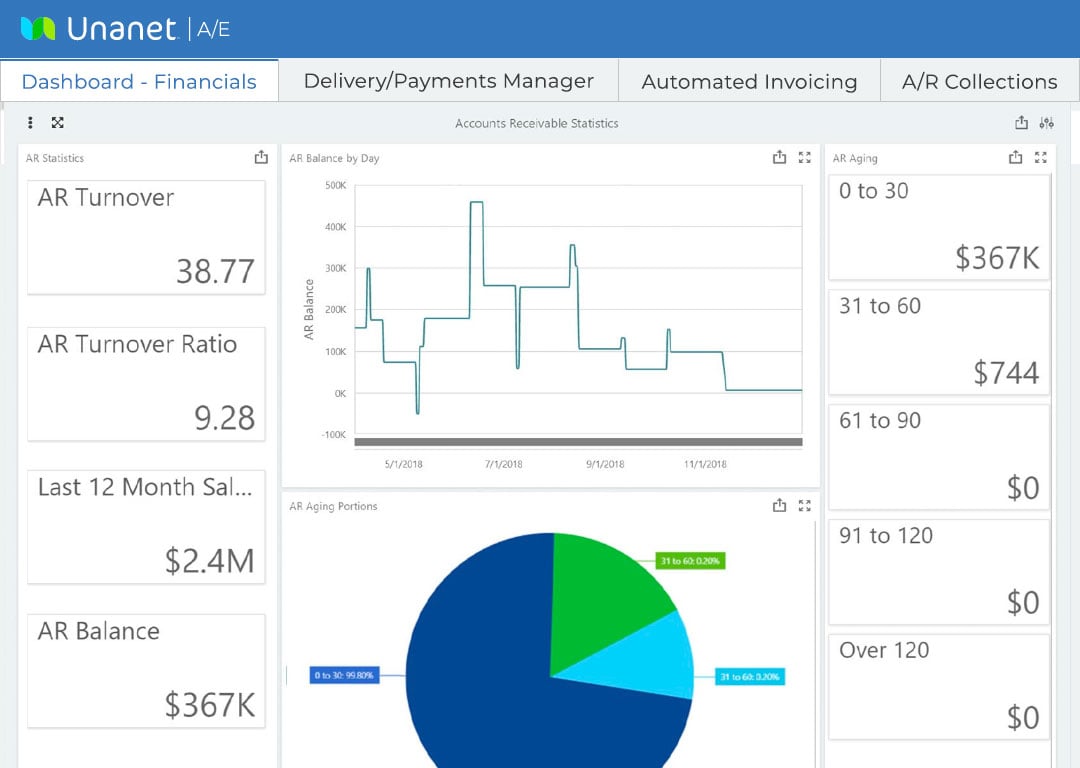Click the Unanet logo
The width and height of the screenshot is (1080, 768).
click(98, 29)
